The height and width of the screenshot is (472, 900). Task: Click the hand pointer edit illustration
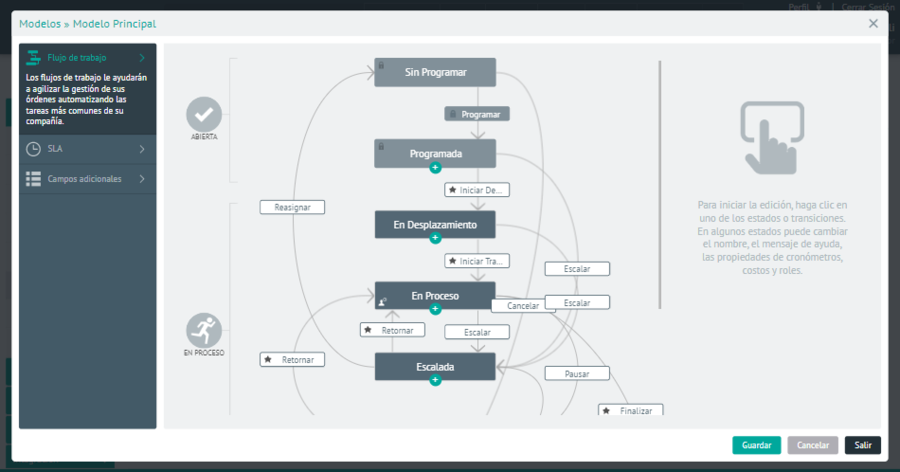point(772,138)
